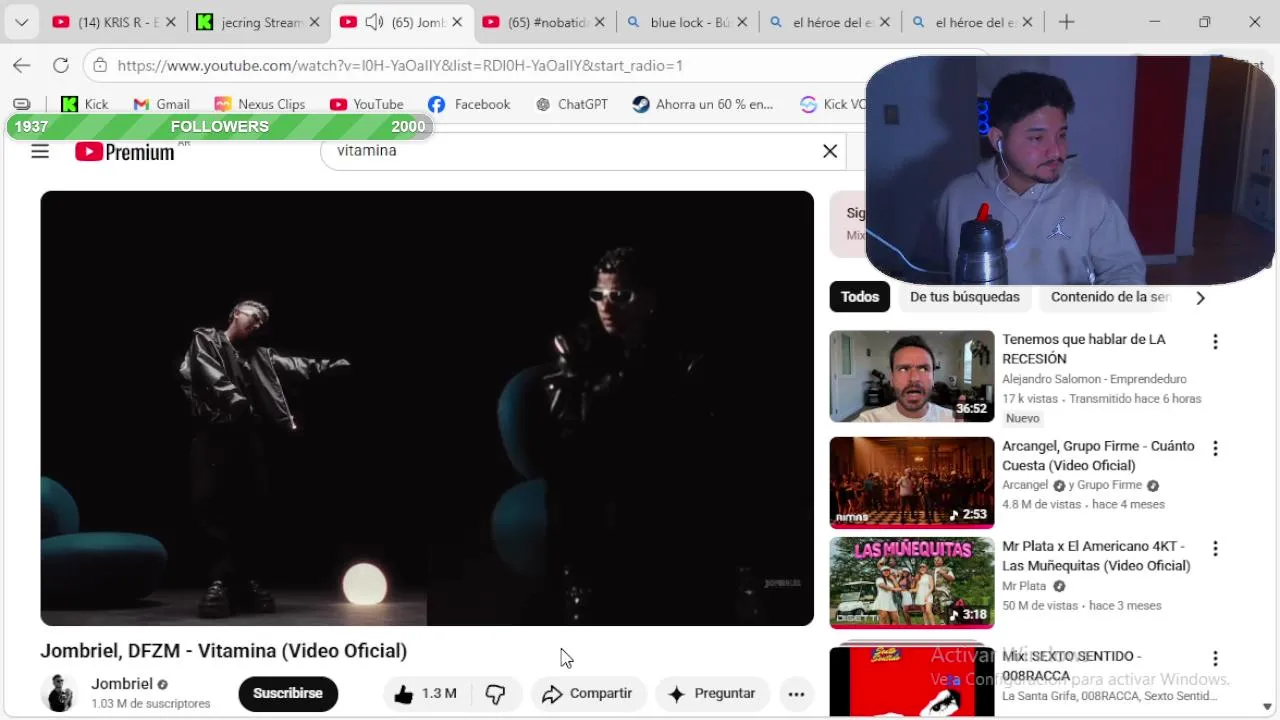
Task: Open the bookmarks bar tab groups icon
Action: point(22,104)
